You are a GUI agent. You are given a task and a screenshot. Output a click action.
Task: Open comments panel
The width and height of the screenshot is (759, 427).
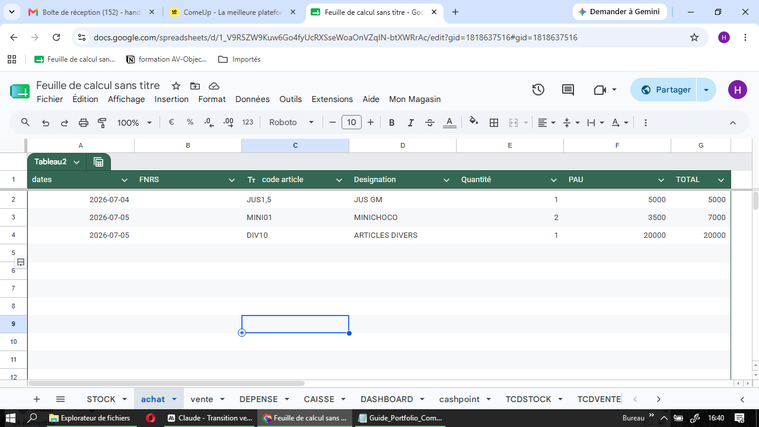point(568,90)
